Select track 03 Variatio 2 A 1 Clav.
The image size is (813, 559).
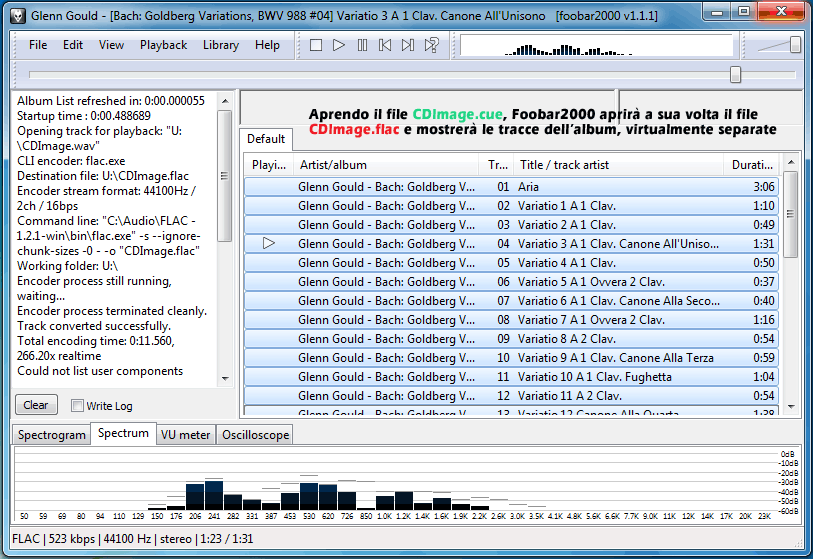(511, 225)
